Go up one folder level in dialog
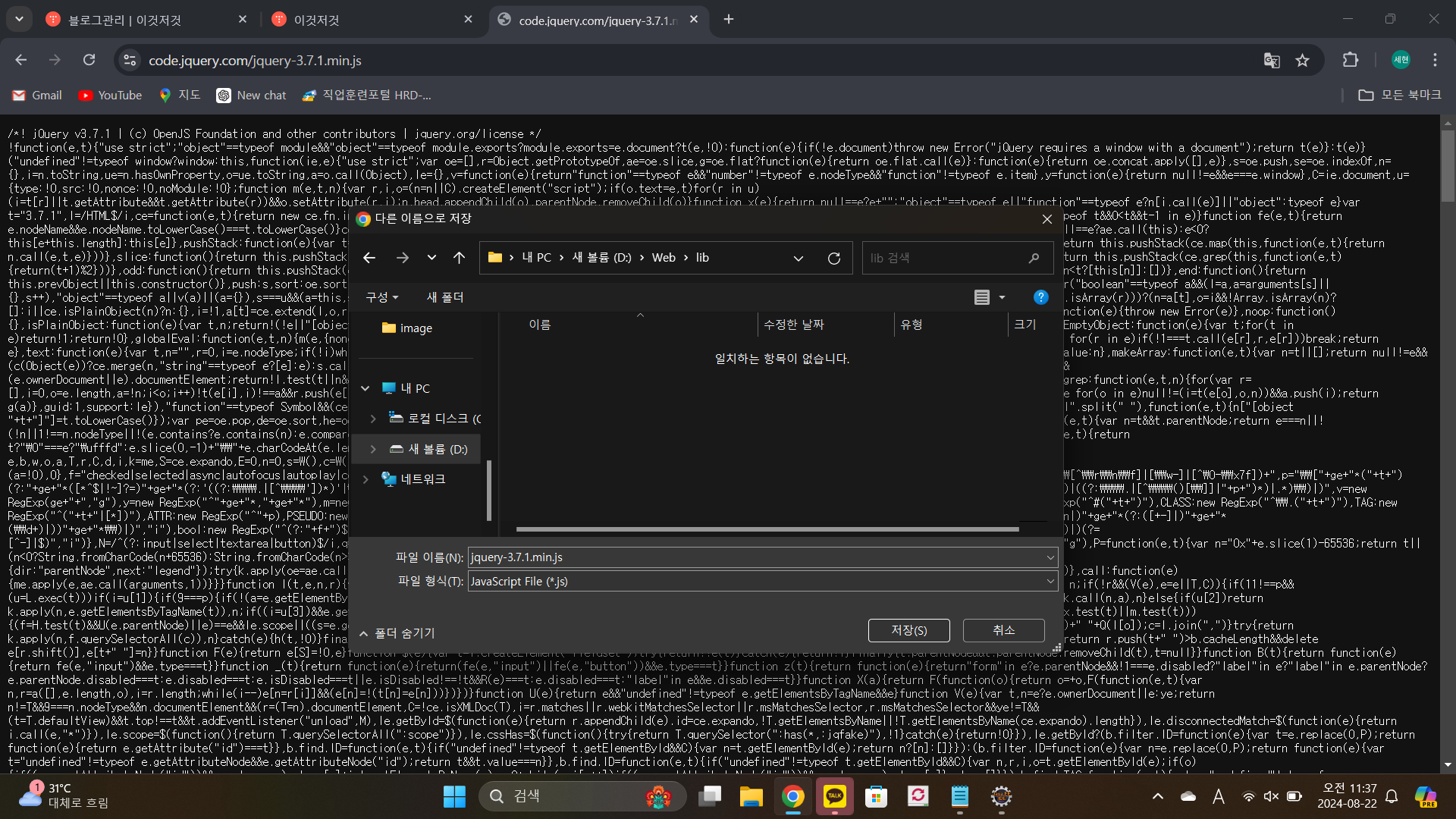This screenshot has height=819, width=1456. click(x=460, y=258)
